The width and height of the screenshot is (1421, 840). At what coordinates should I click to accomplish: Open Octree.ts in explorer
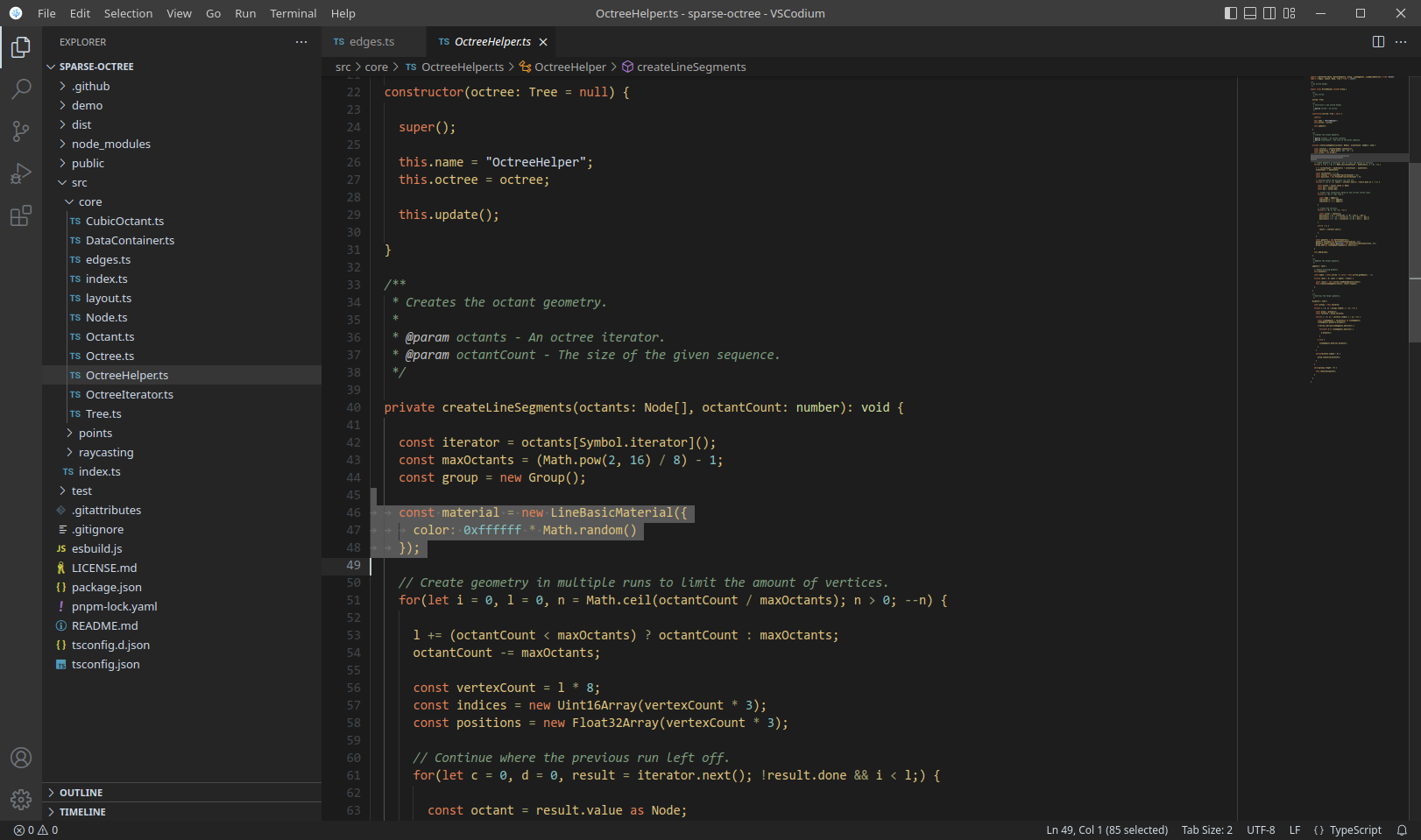(182, 356)
